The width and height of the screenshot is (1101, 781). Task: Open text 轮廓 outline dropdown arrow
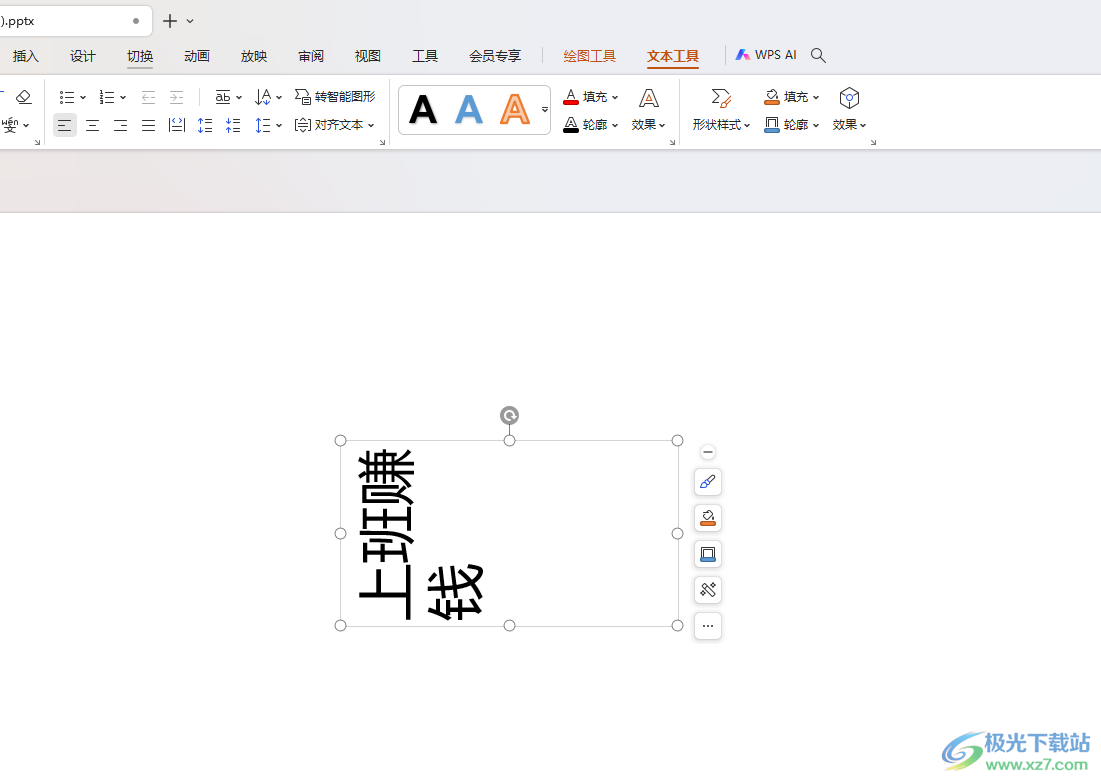coord(615,126)
